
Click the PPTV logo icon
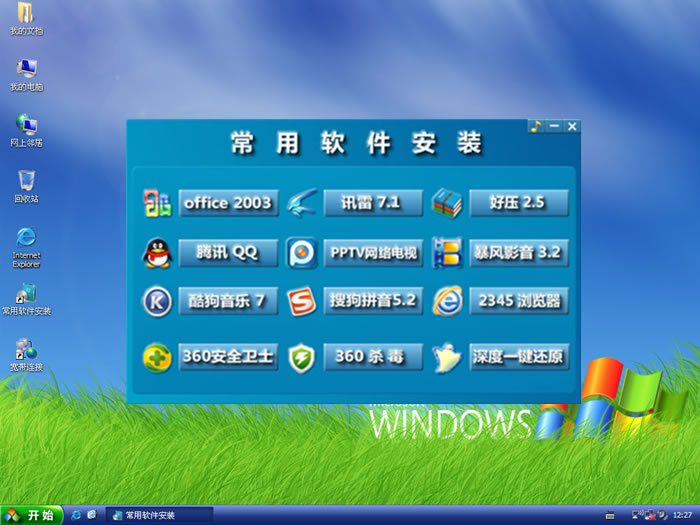(302, 253)
